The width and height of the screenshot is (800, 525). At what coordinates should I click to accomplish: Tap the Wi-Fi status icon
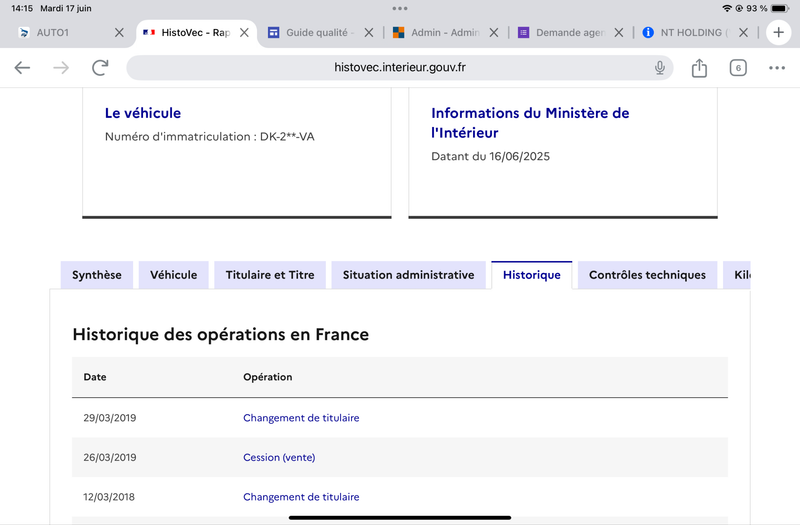[727, 8]
